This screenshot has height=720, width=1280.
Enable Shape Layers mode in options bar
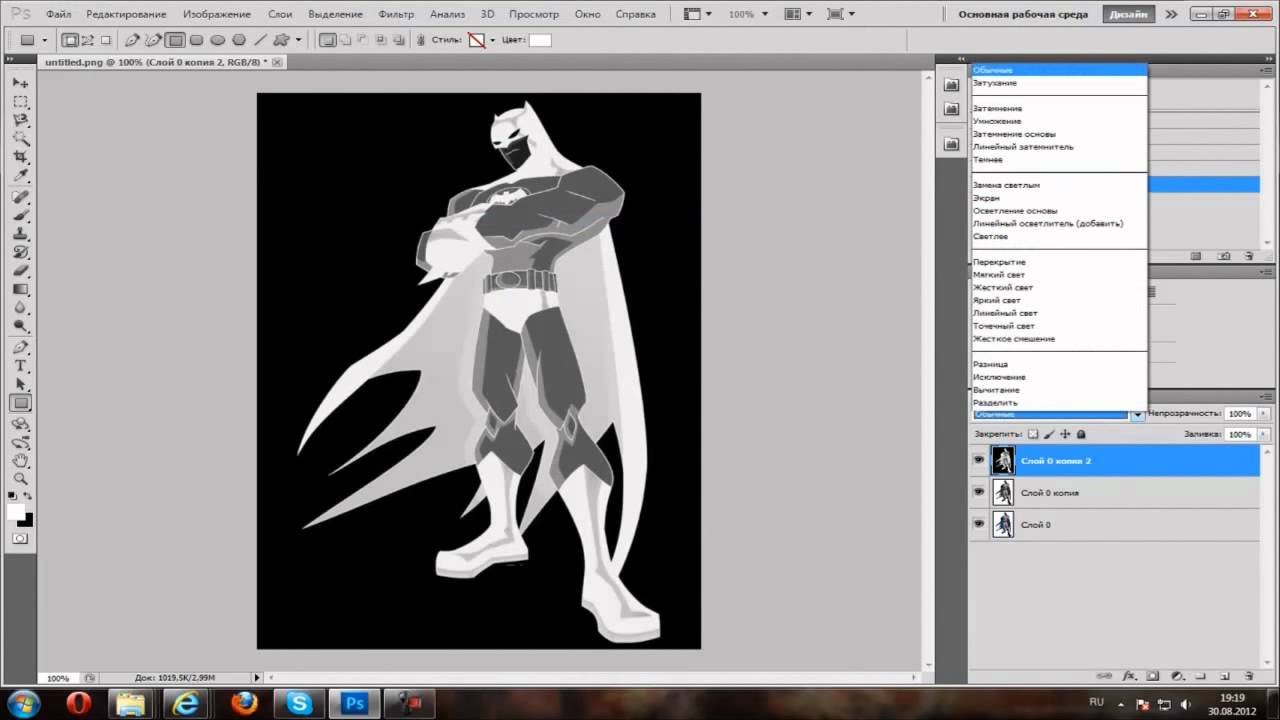click(x=70, y=40)
